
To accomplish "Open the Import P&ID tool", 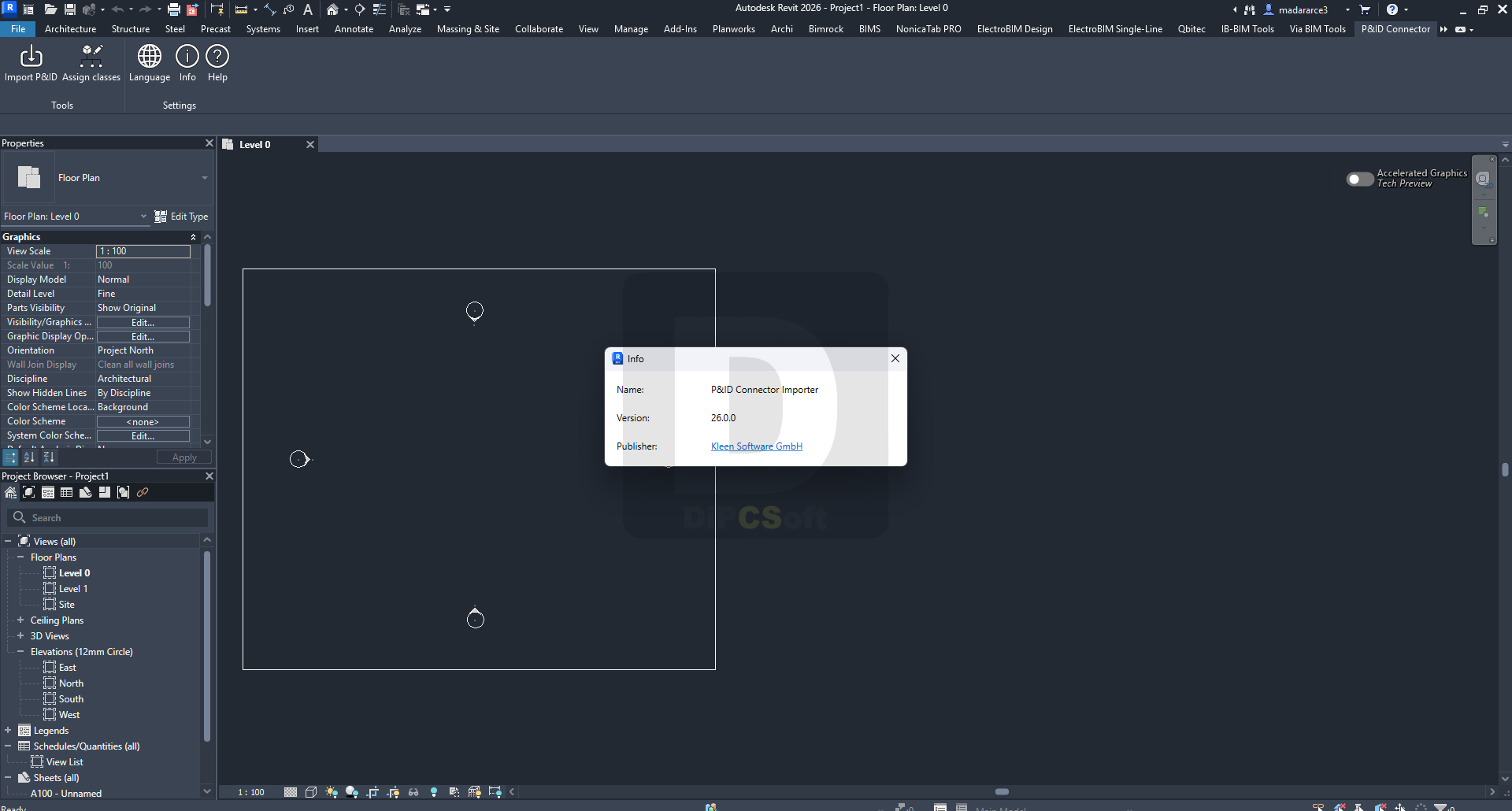I will [31, 63].
